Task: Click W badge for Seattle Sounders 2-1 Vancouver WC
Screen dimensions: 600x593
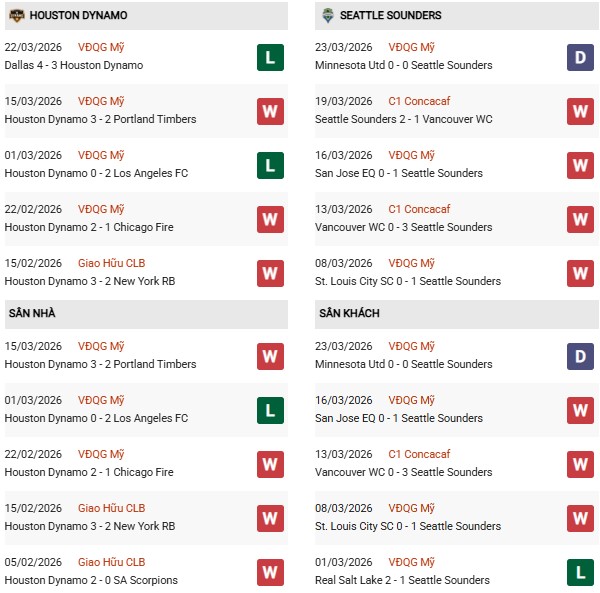Action: pyautogui.click(x=581, y=111)
